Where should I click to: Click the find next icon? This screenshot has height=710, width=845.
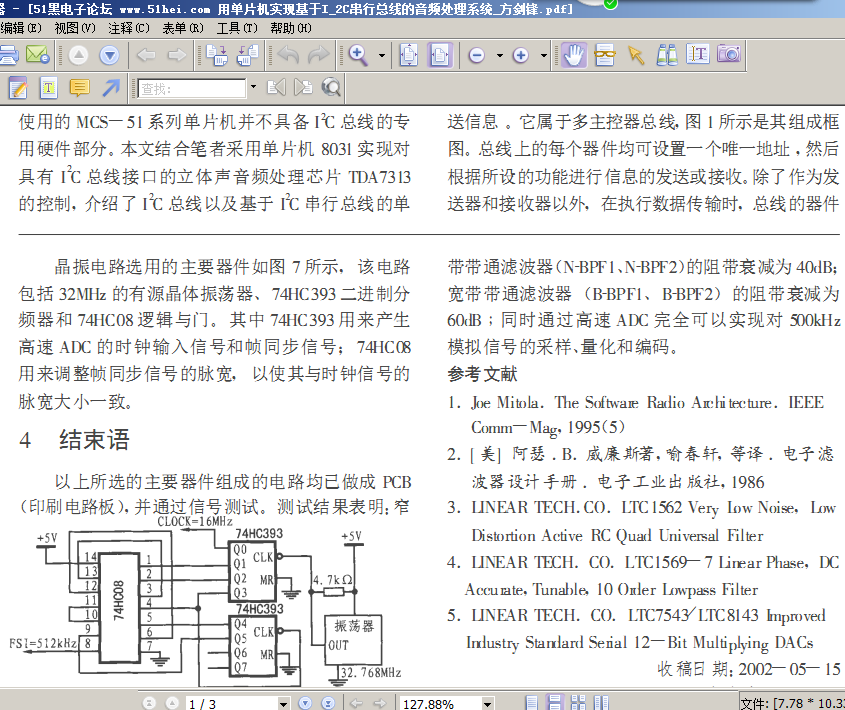click(303, 87)
